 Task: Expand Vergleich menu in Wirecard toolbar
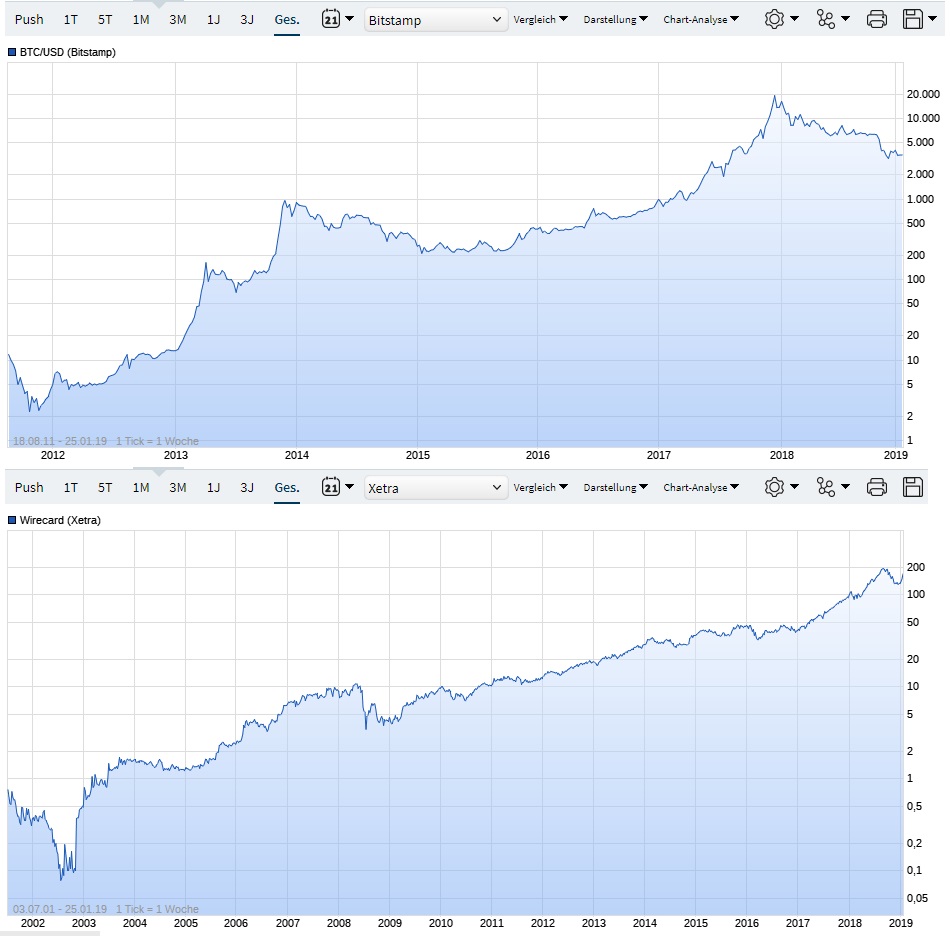click(540, 487)
